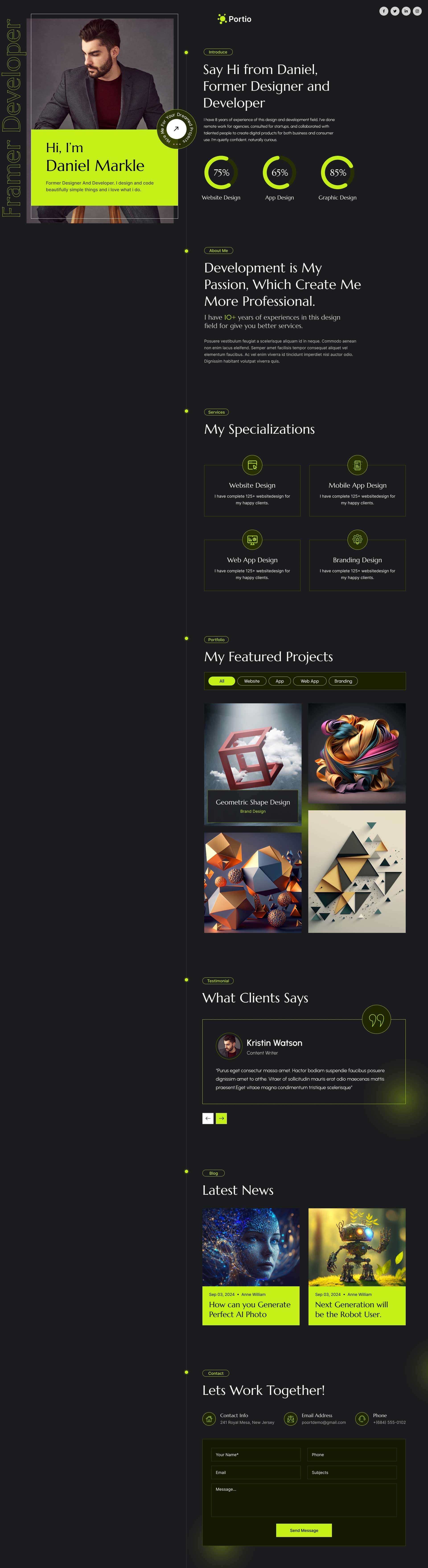
Task: Click the Branding Design gear icon
Action: (x=357, y=539)
